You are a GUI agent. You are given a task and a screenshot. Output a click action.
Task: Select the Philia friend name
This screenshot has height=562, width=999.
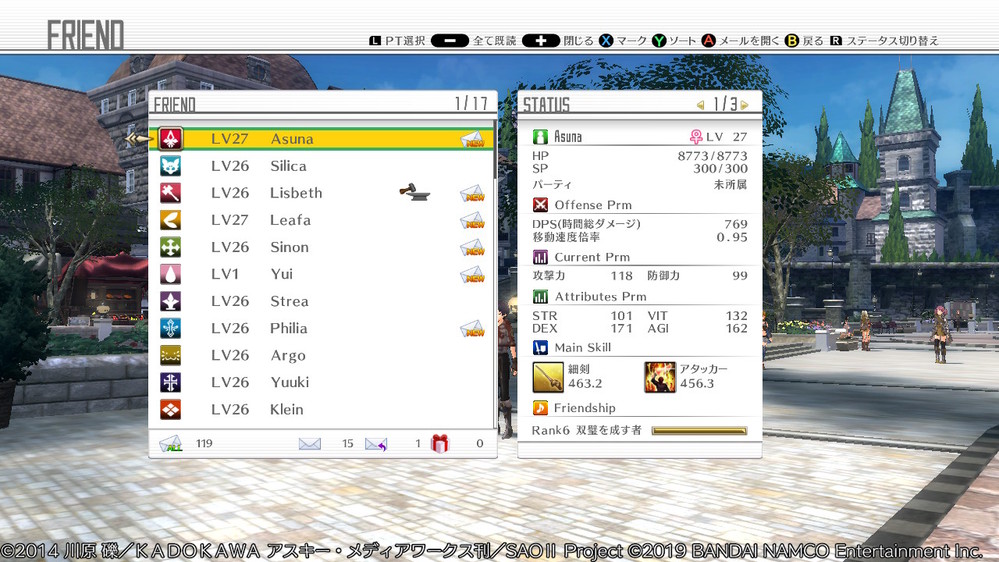pyautogui.click(x=289, y=328)
